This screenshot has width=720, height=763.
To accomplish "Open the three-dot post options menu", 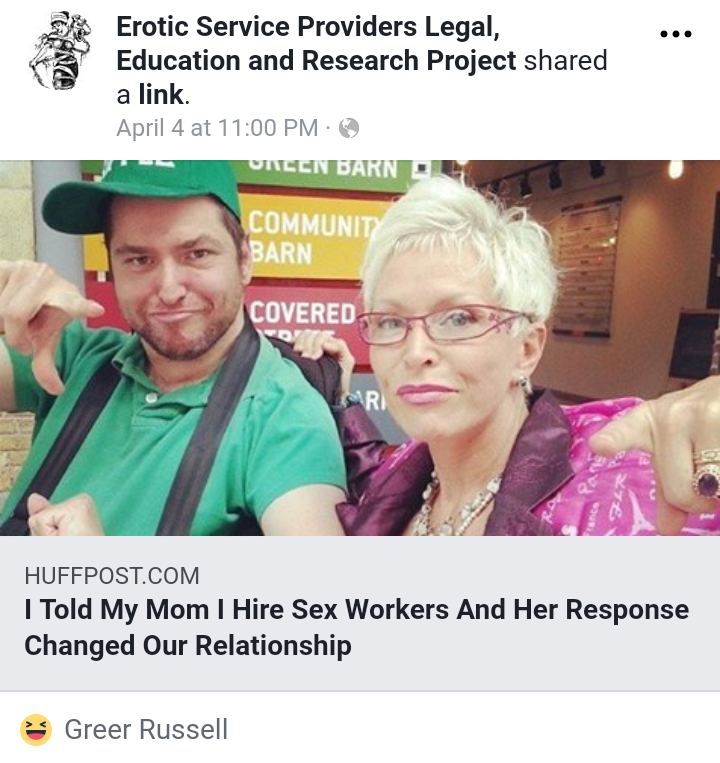I will pos(676,34).
